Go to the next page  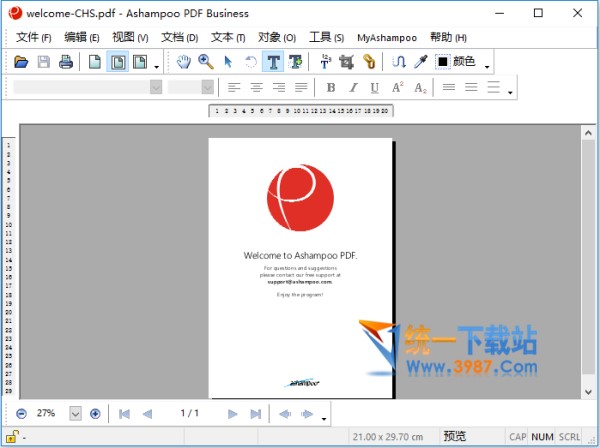(x=232, y=414)
